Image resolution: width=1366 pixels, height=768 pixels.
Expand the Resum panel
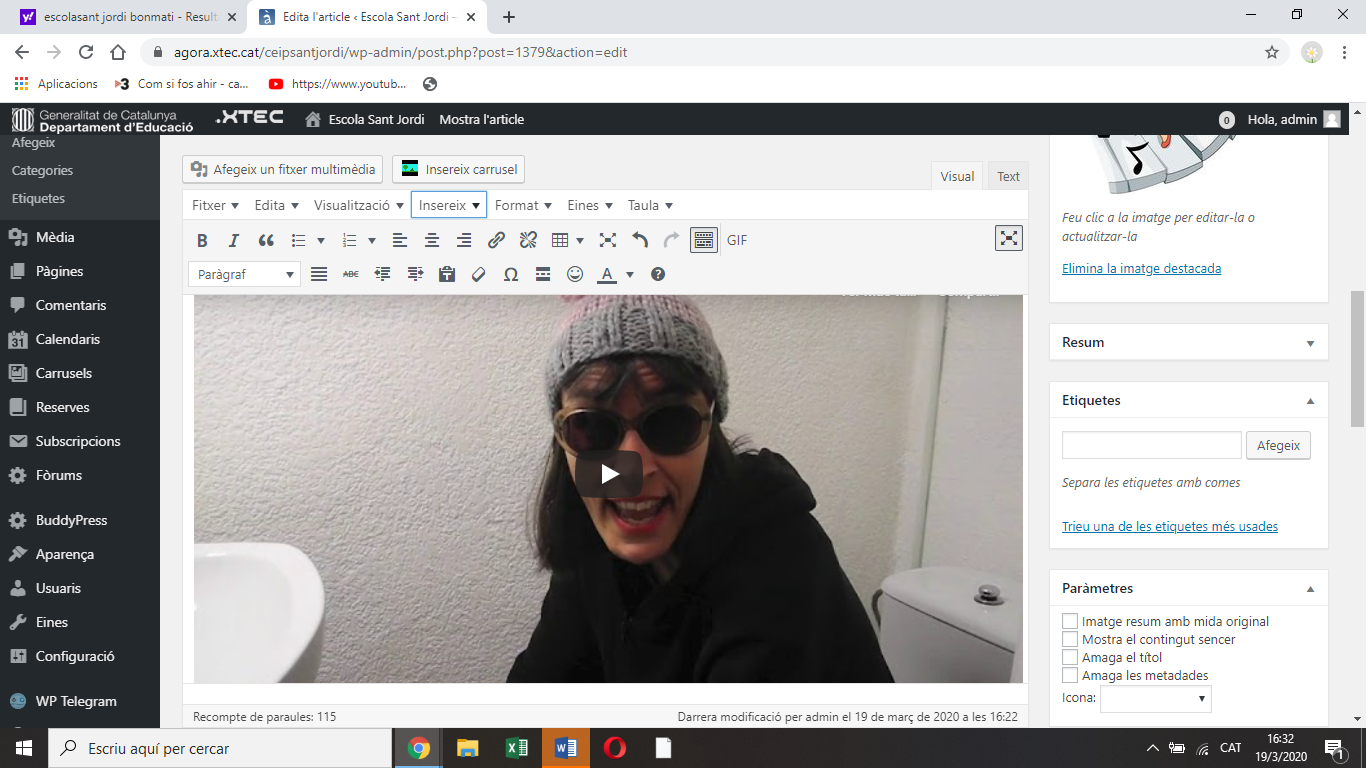[1310, 343]
